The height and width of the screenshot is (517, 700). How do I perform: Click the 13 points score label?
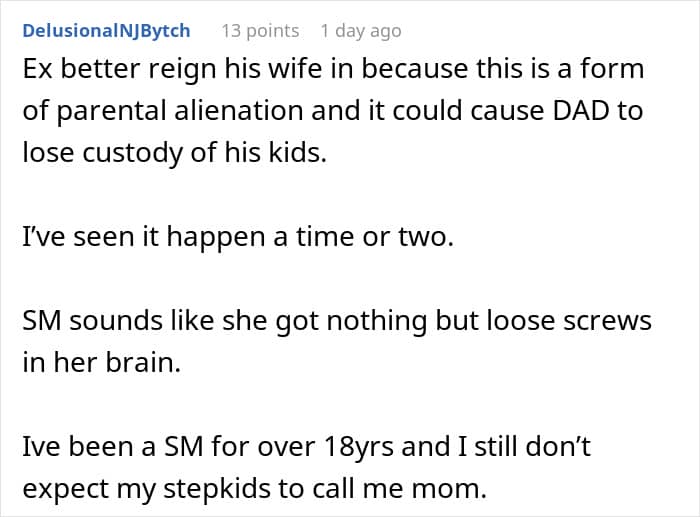tap(260, 31)
